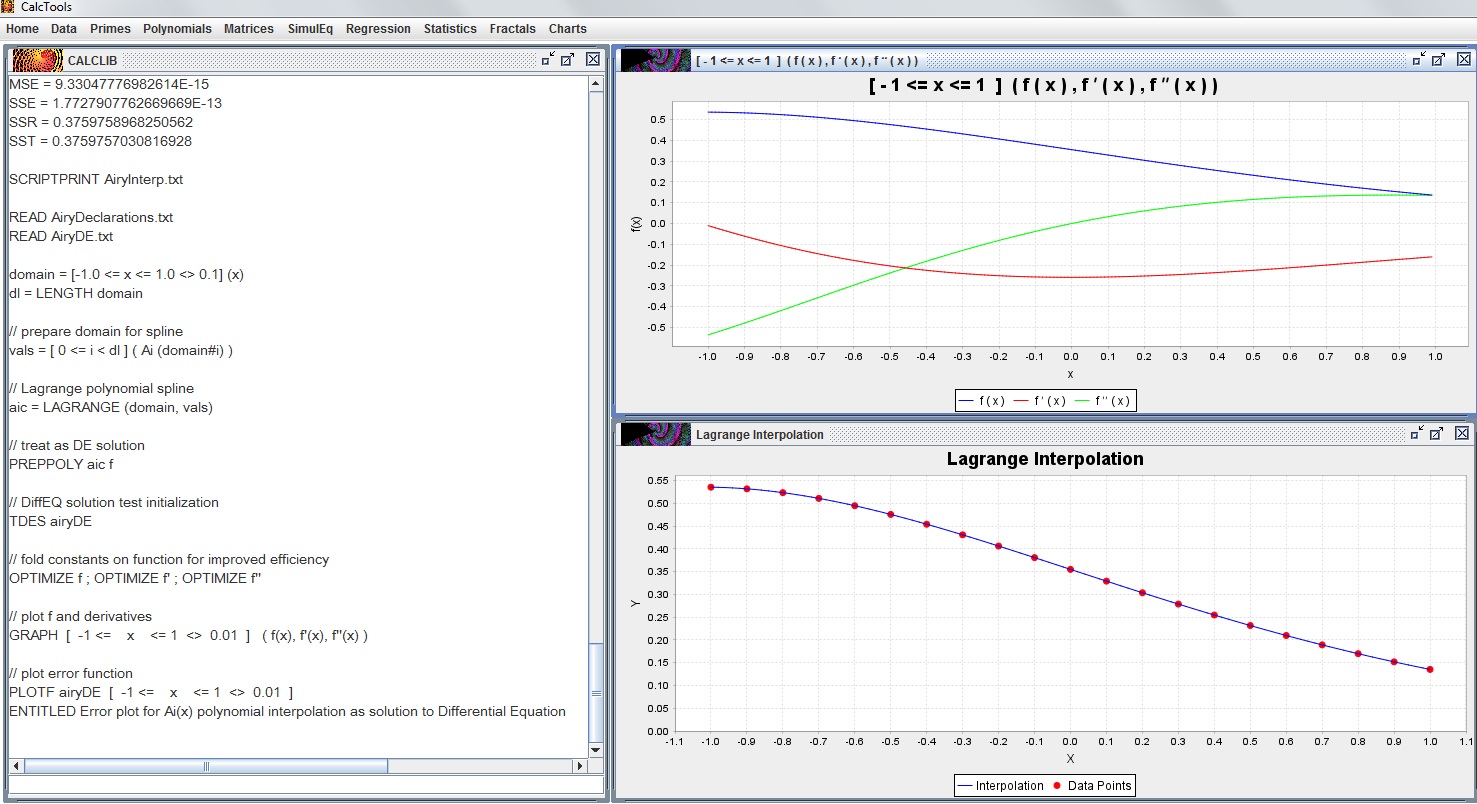Click the derivatives graph frame icon
This screenshot has height=804, width=1477.
click(656, 60)
